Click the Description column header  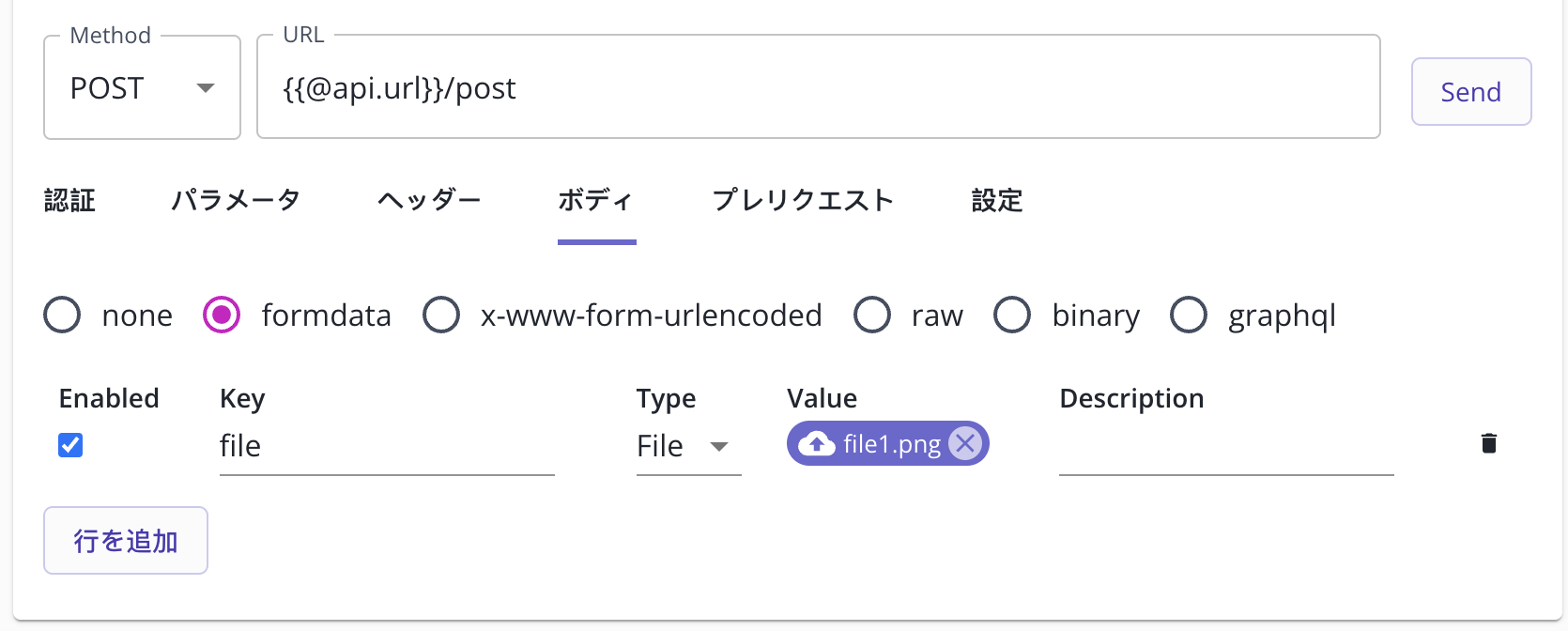pyautogui.click(x=1131, y=398)
